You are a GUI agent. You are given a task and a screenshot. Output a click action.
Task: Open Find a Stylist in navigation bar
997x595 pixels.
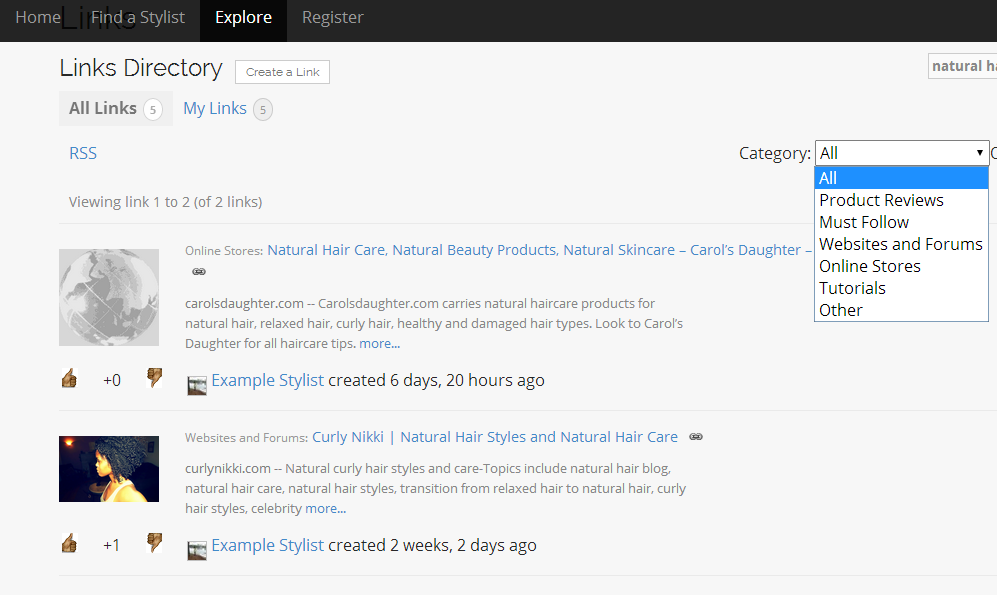pos(137,17)
